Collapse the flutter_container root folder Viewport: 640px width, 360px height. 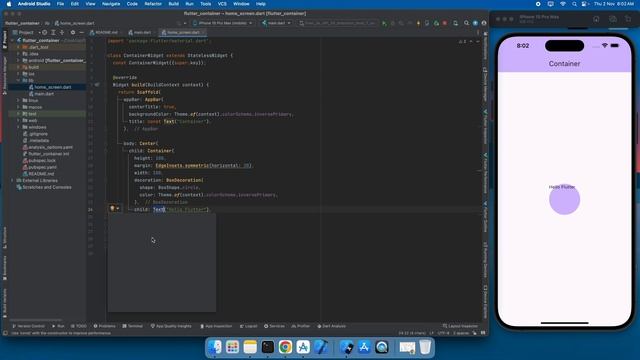[13, 40]
